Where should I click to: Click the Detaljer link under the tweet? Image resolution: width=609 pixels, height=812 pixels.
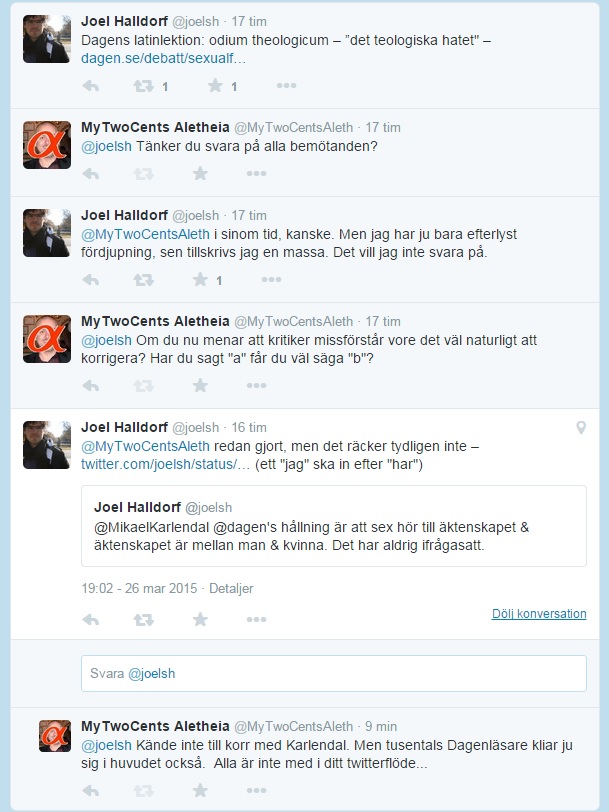pyautogui.click(x=231, y=589)
